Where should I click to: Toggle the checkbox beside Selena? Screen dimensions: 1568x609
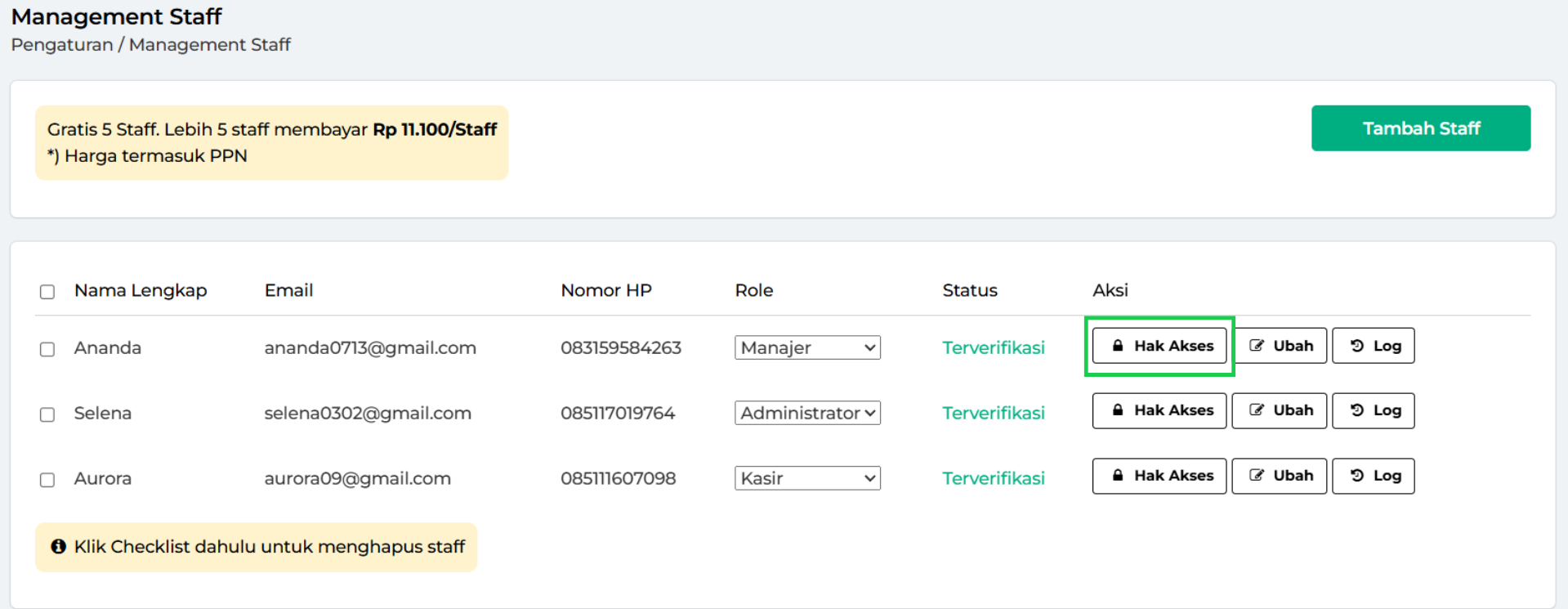(x=47, y=414)
